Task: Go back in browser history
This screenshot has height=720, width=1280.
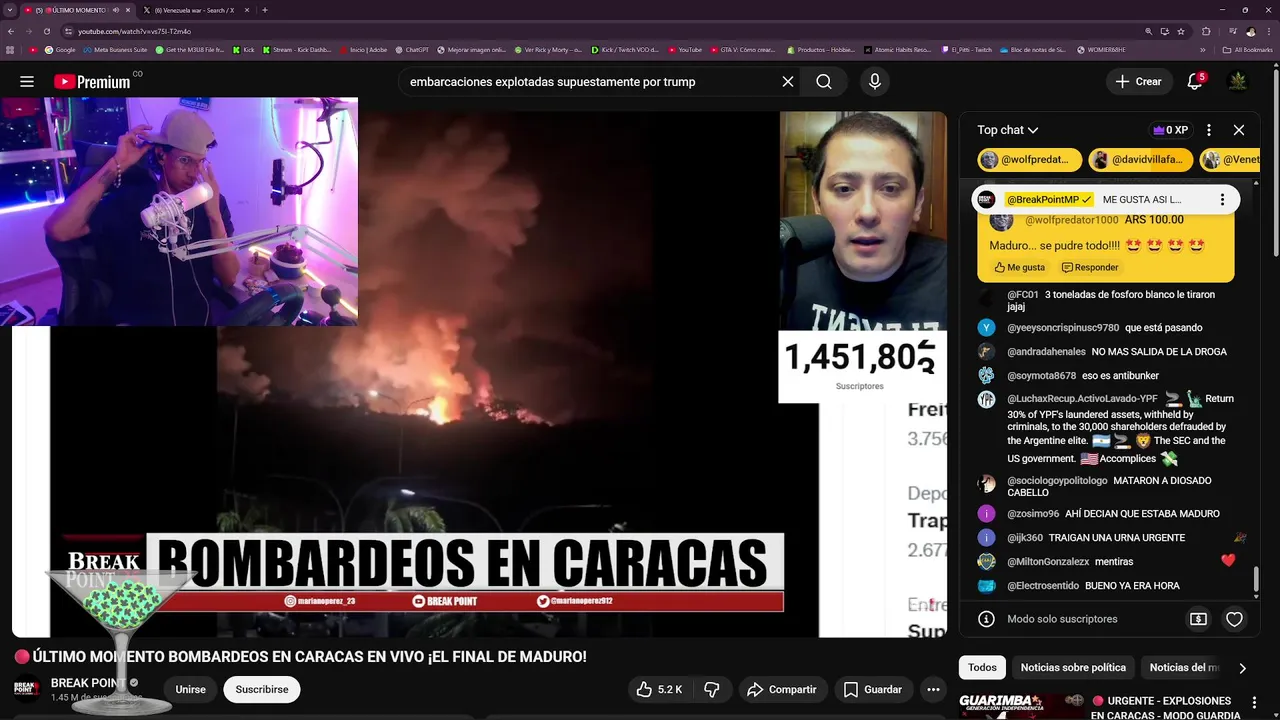Action: [11, 31]
